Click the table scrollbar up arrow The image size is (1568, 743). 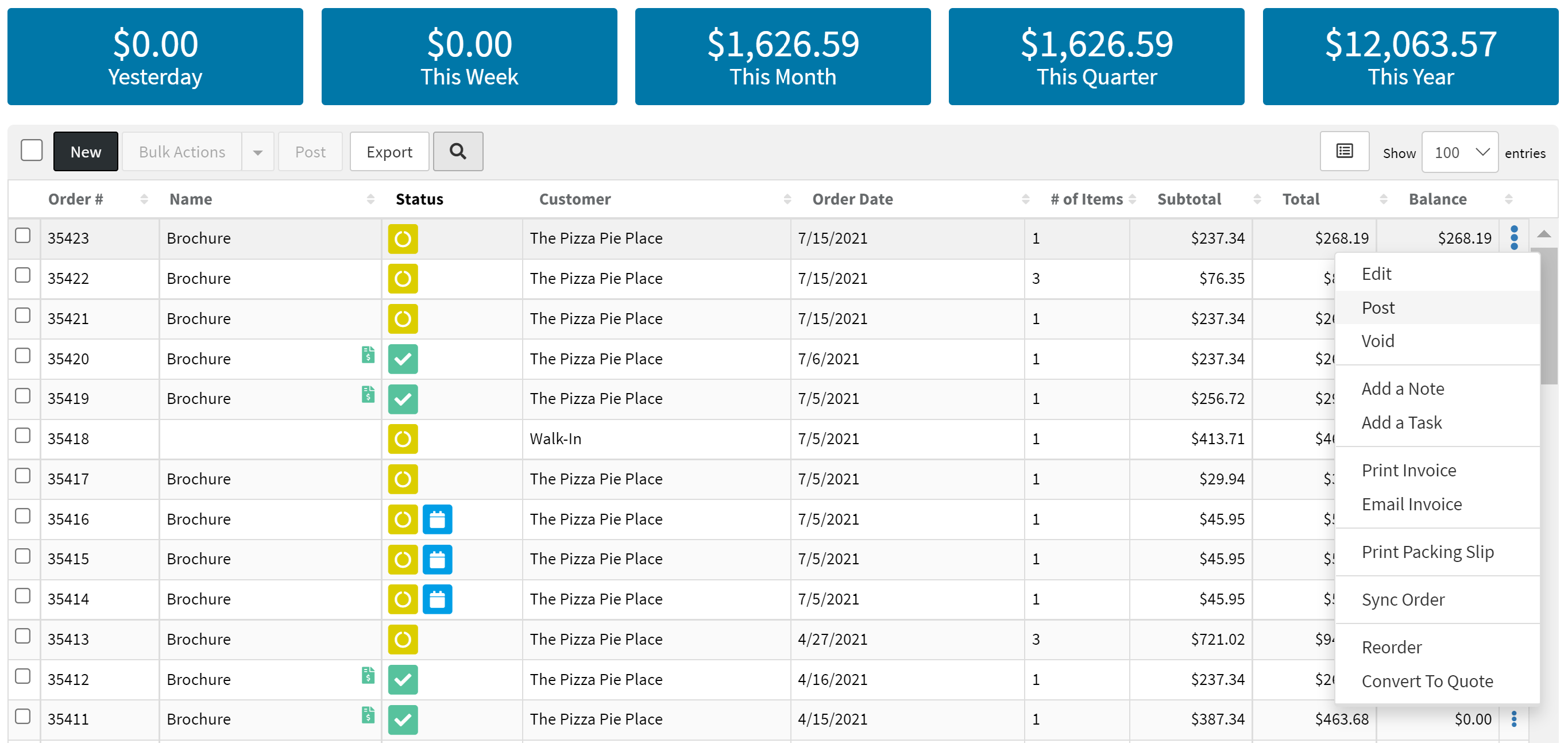(x=1544, y=234)
